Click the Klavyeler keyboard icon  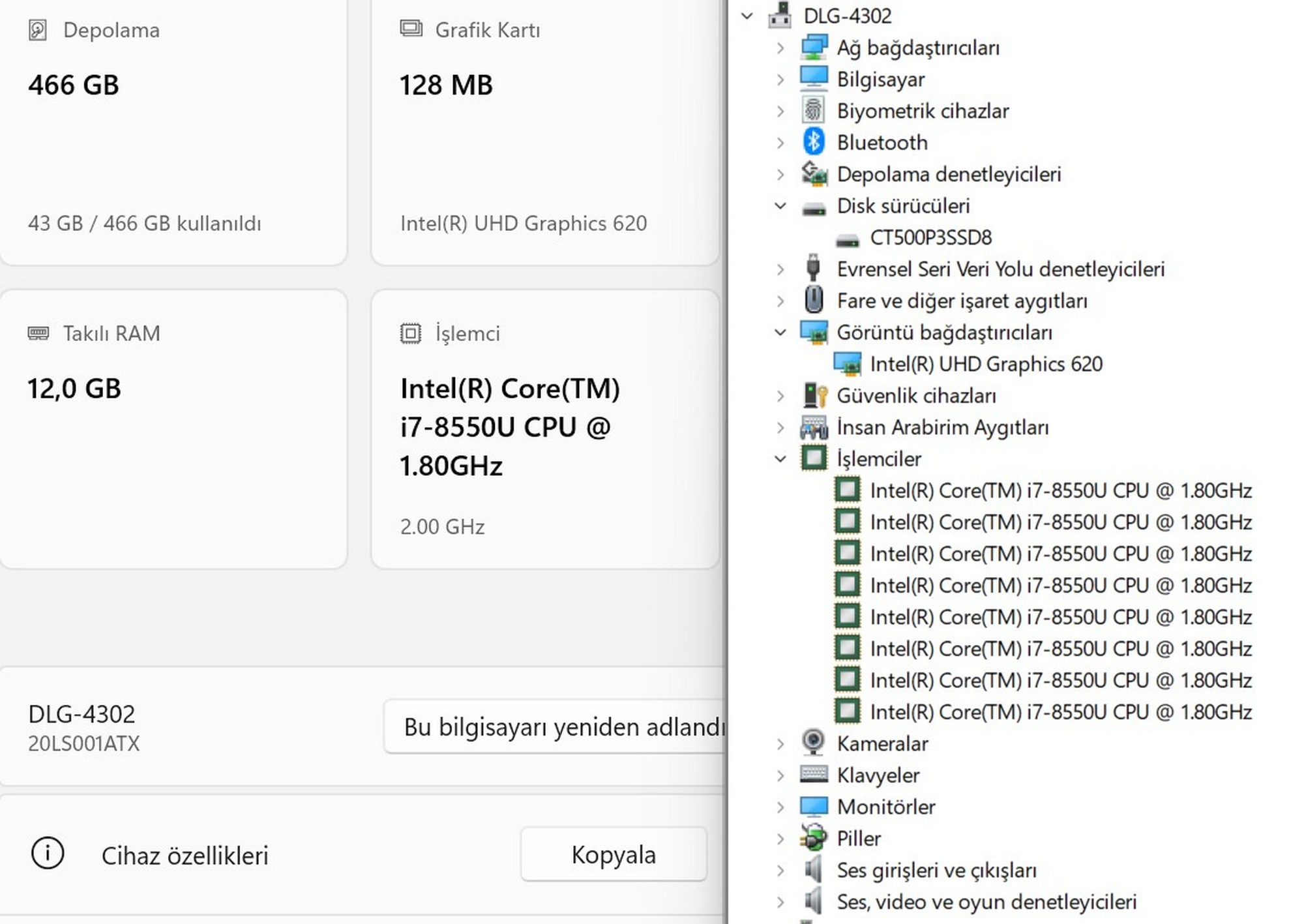click(x=813, y=775)
